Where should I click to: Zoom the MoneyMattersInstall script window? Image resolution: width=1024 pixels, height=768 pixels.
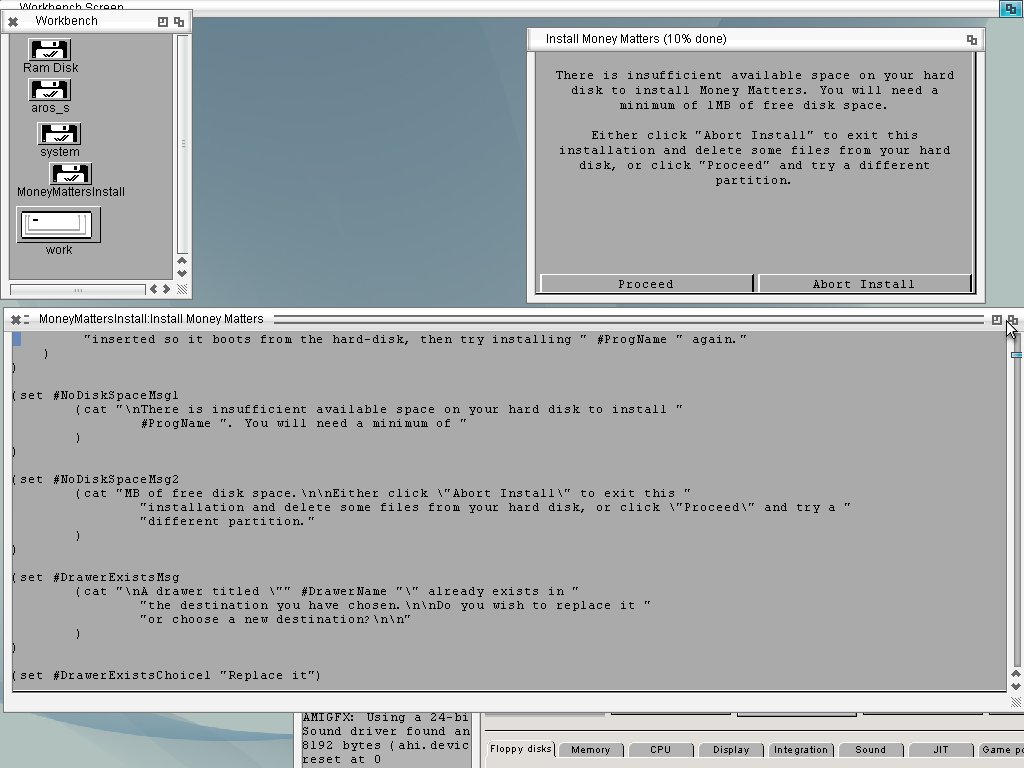[997, 319]
